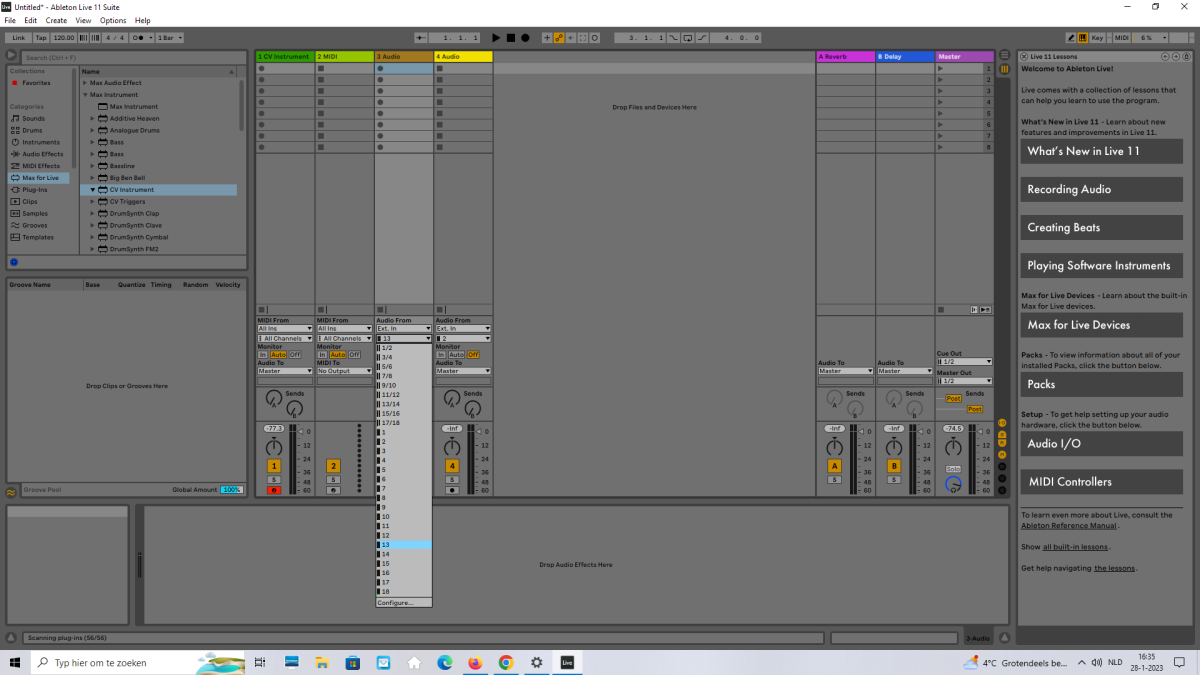Expand the Additive Heaven folder
Screen dimensions: 1200x675
[93, 118]
